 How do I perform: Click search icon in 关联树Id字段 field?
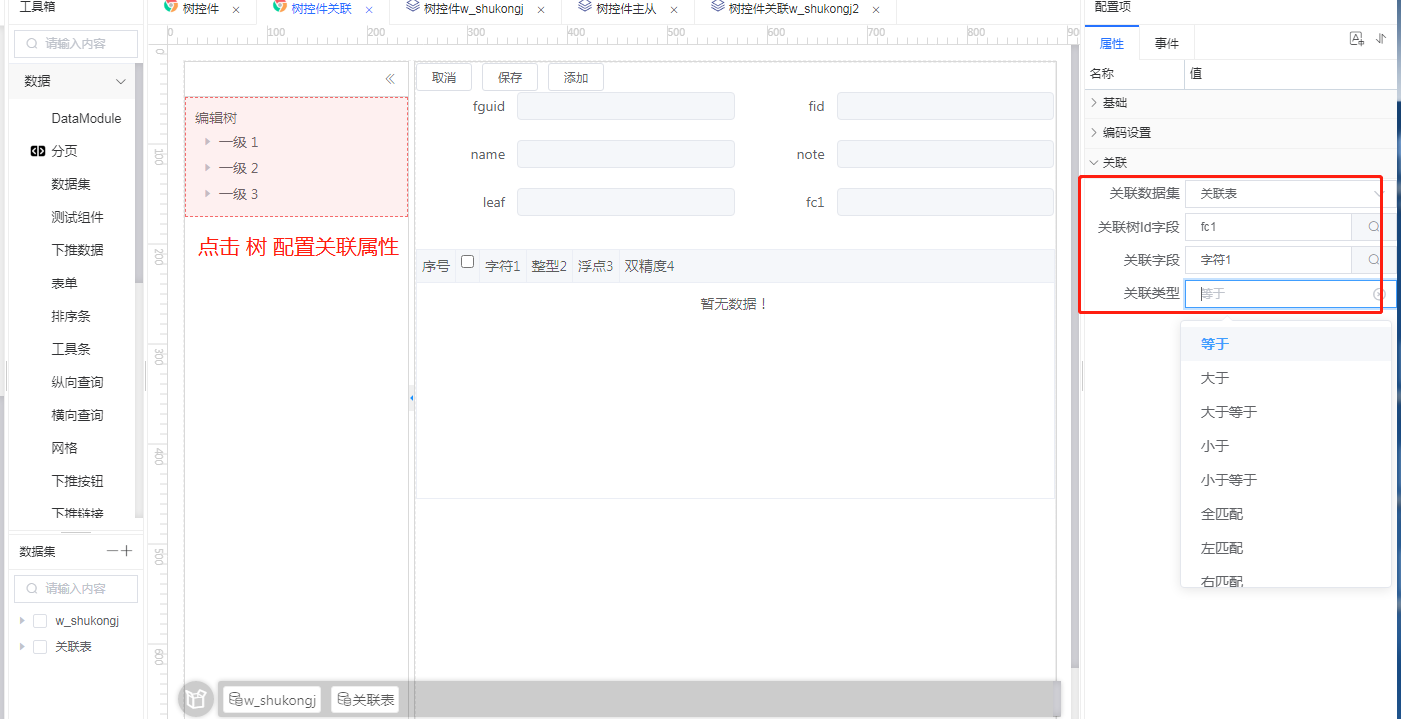click(1373, 227)
